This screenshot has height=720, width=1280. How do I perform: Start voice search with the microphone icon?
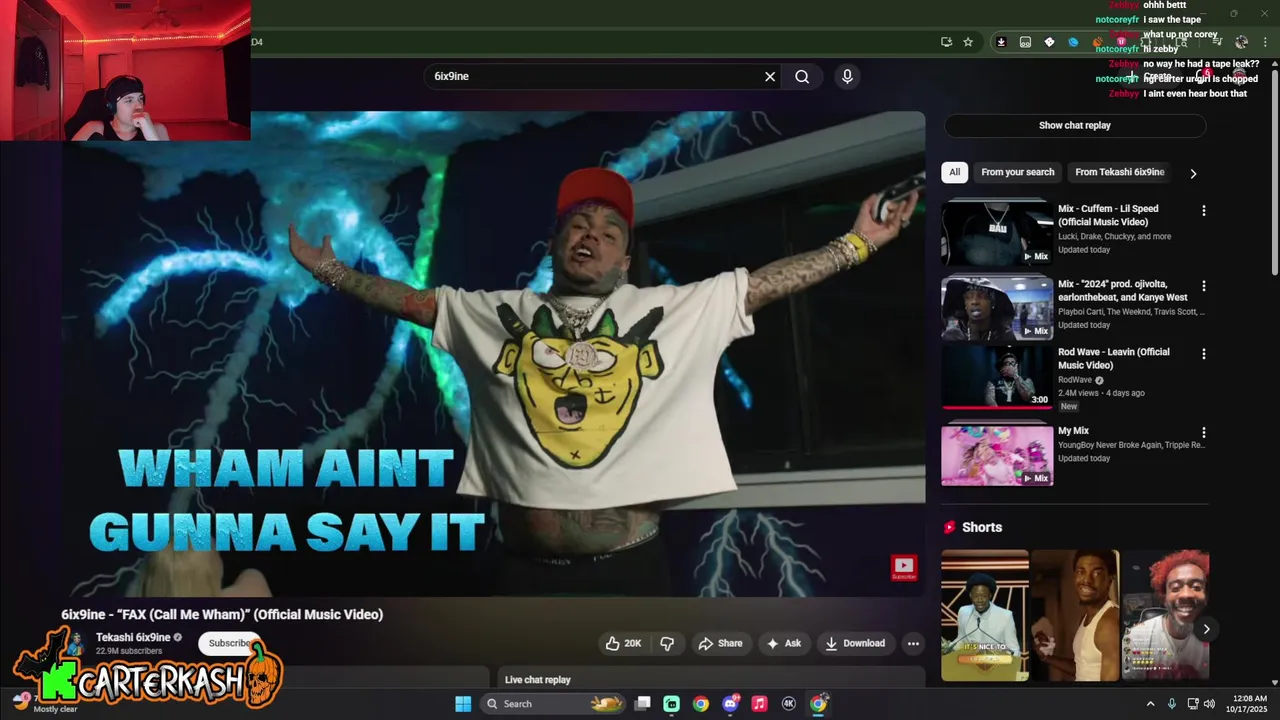coord(847,76)
